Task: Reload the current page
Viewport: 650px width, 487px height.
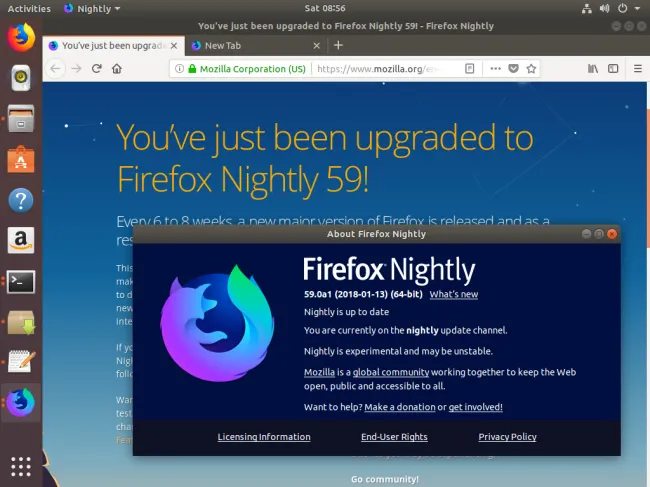Action: pos(97,68)
